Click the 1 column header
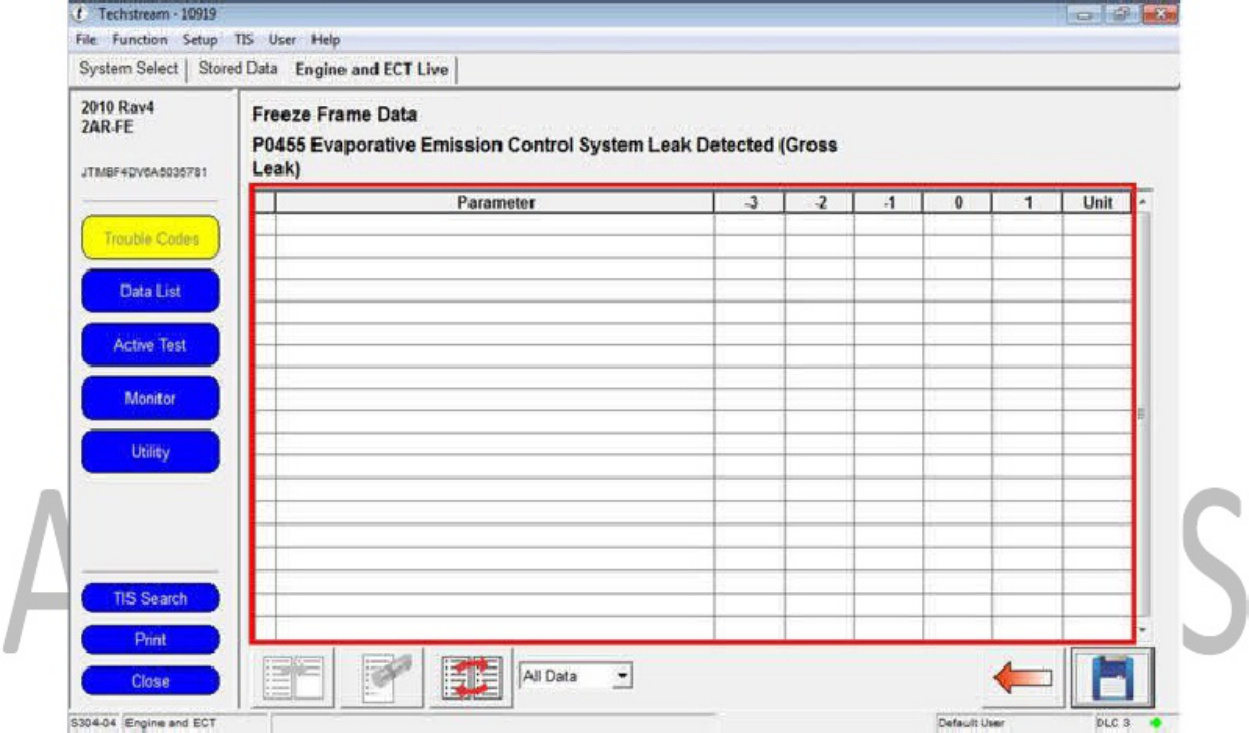This screenshot has height=733, width=1249. point(1027,202)
